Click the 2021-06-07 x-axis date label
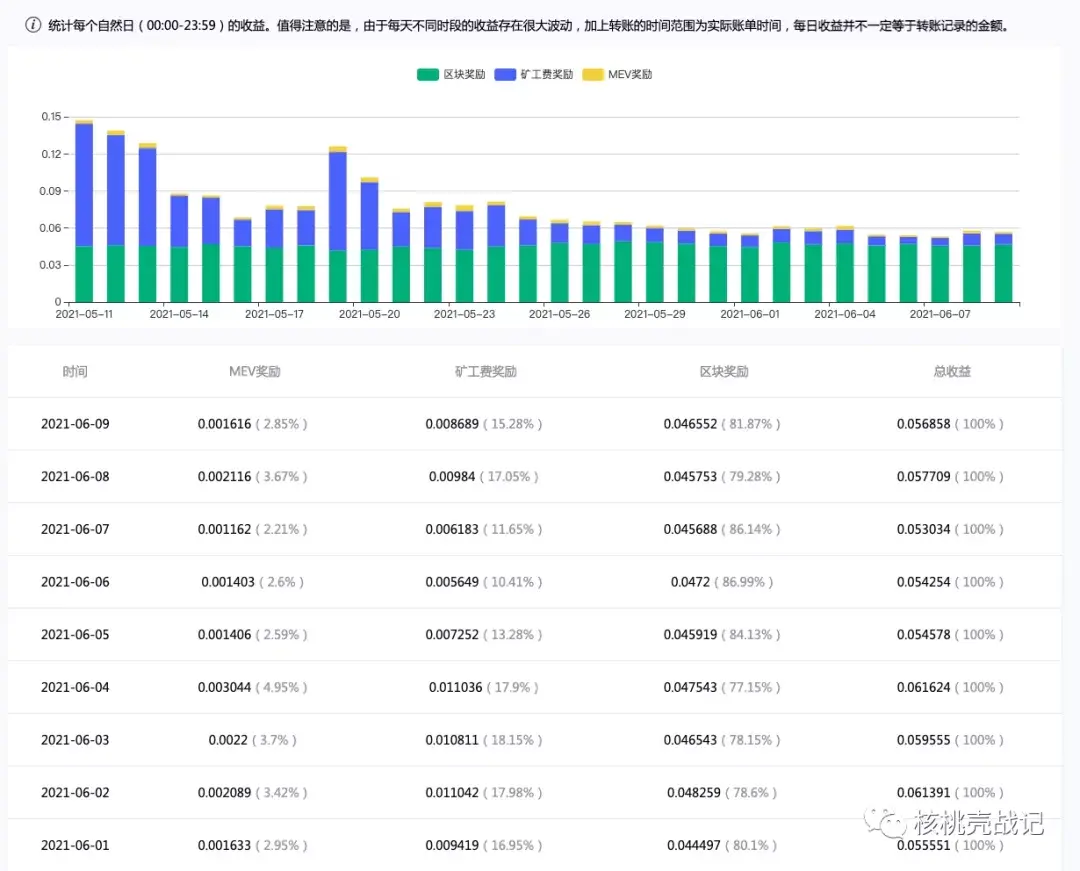Image resolution: width=1080 pixels, height=871 pixels. pyautogui.click(x=940, y=312)
